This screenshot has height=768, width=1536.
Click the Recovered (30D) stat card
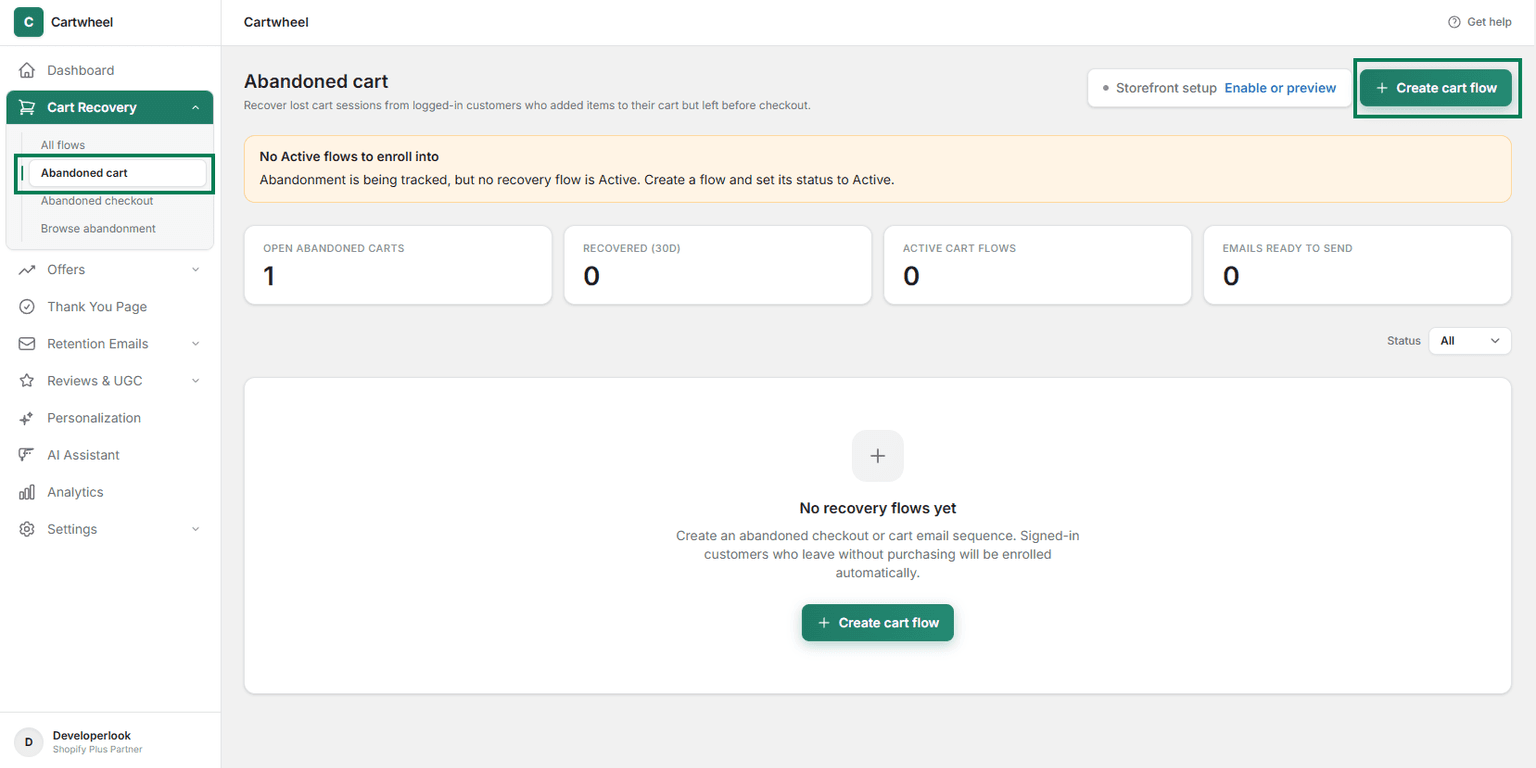(718, 265)
